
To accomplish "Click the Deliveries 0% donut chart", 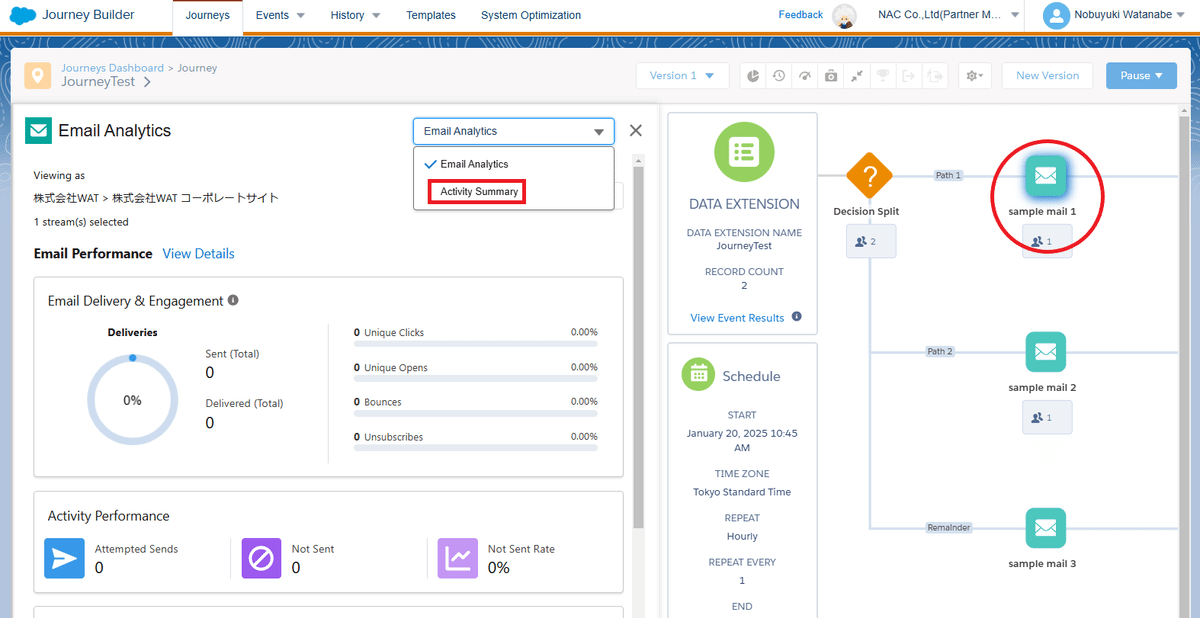I will [x=132, y=400].
